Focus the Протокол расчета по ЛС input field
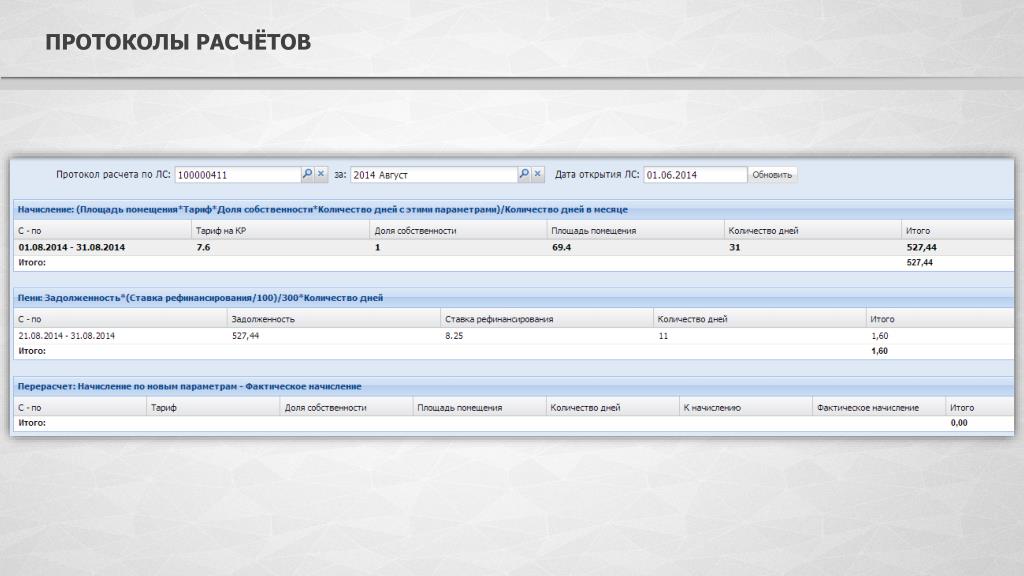1024x576 pixels. (x=238, y=175)
